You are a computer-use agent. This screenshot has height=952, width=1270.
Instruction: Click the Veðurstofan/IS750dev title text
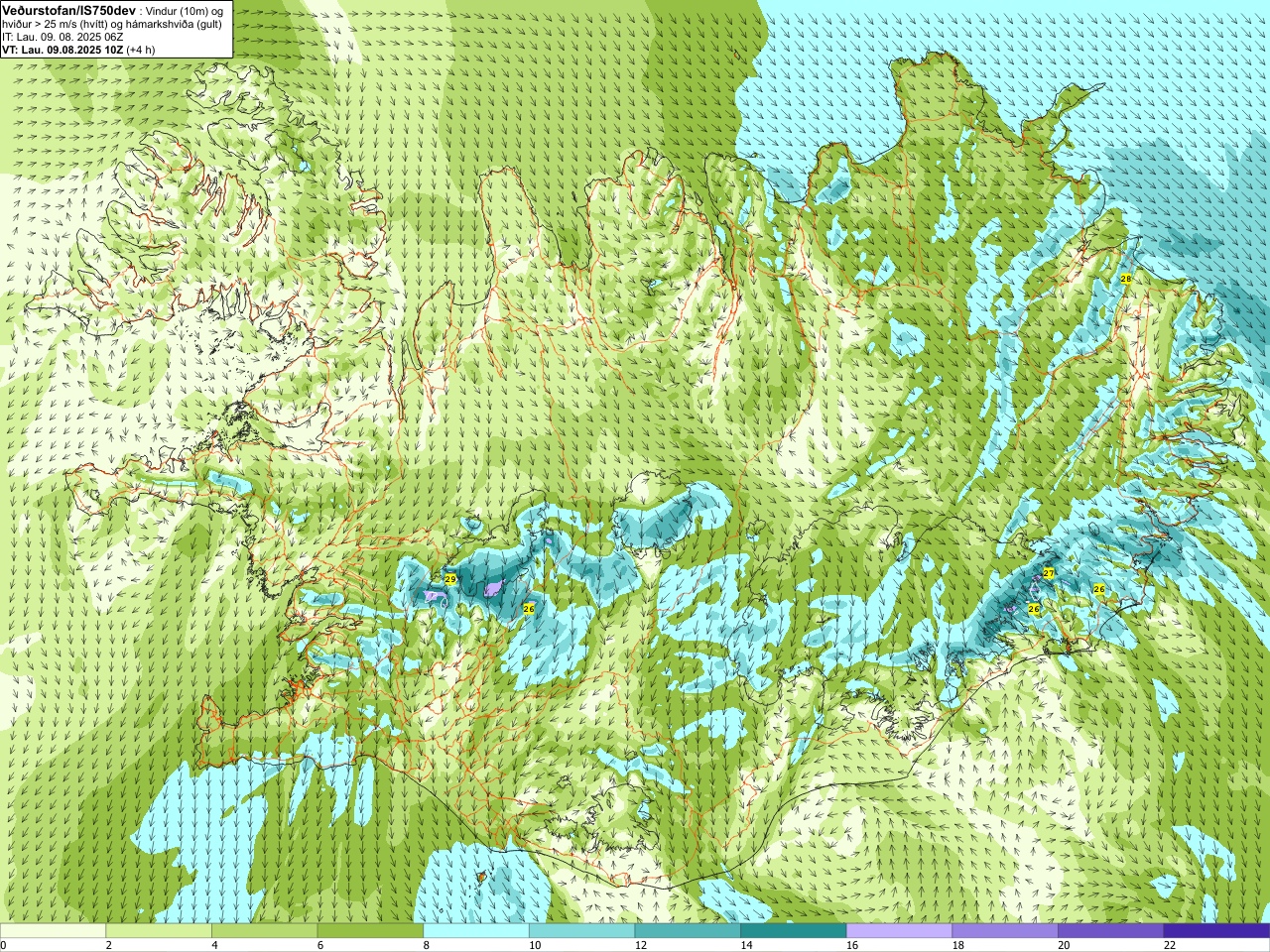(68, 10)
